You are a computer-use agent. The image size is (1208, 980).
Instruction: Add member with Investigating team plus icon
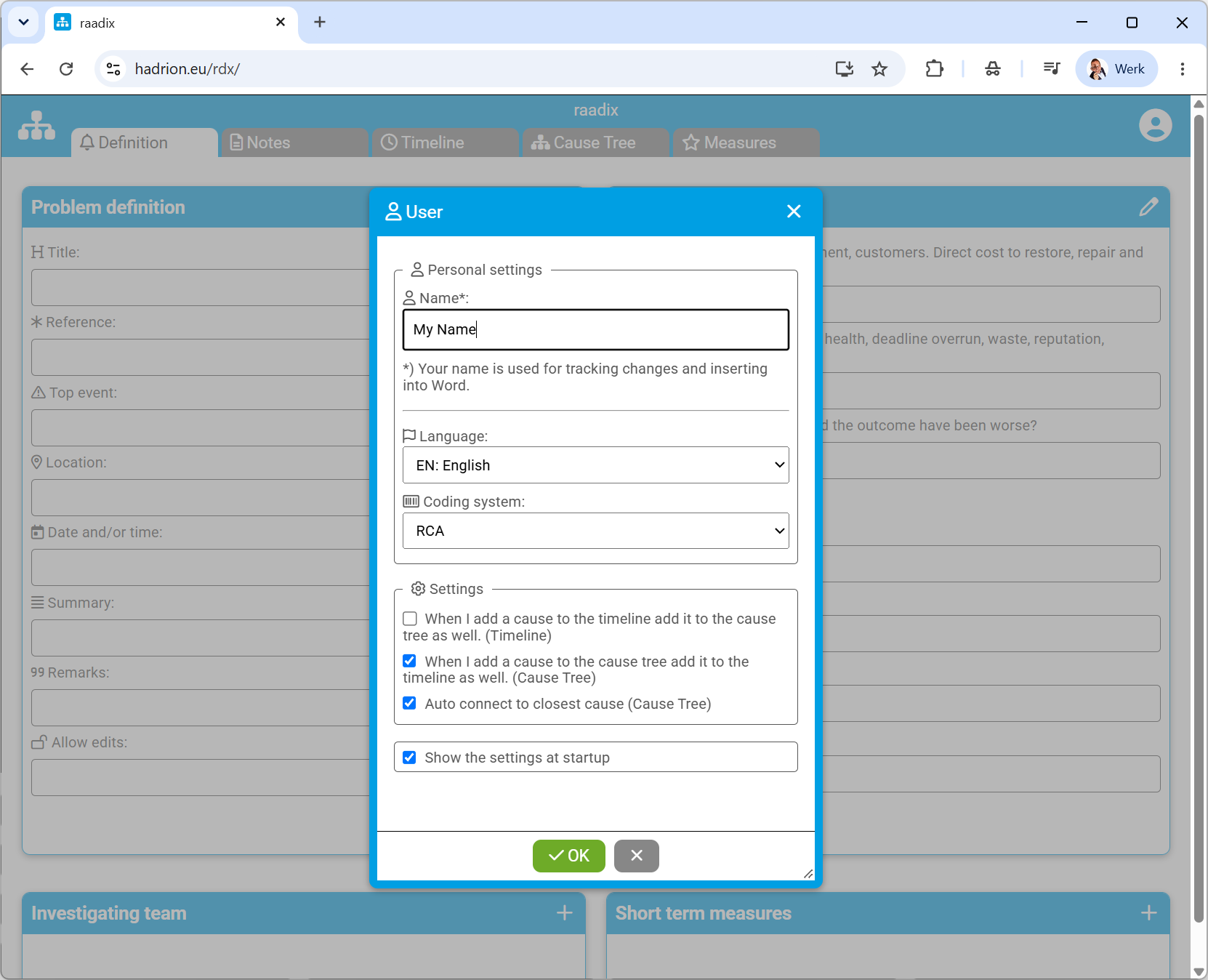tap(565, 913)
